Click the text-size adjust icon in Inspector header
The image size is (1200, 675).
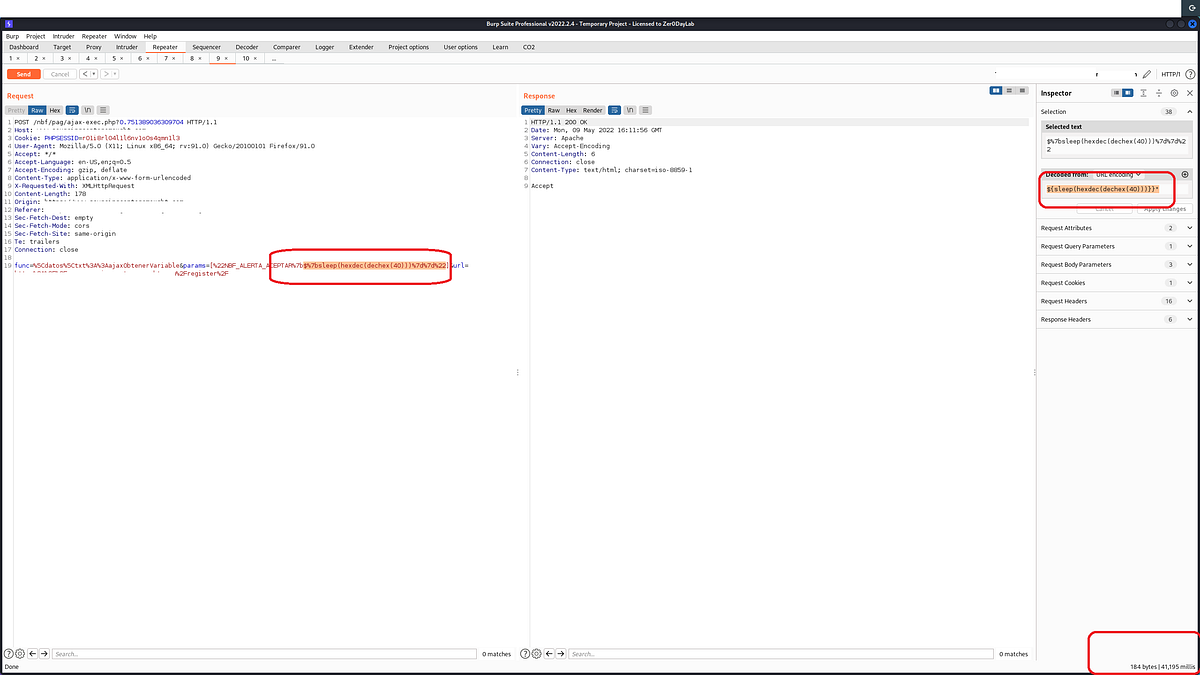click(x=1143, y=95)
